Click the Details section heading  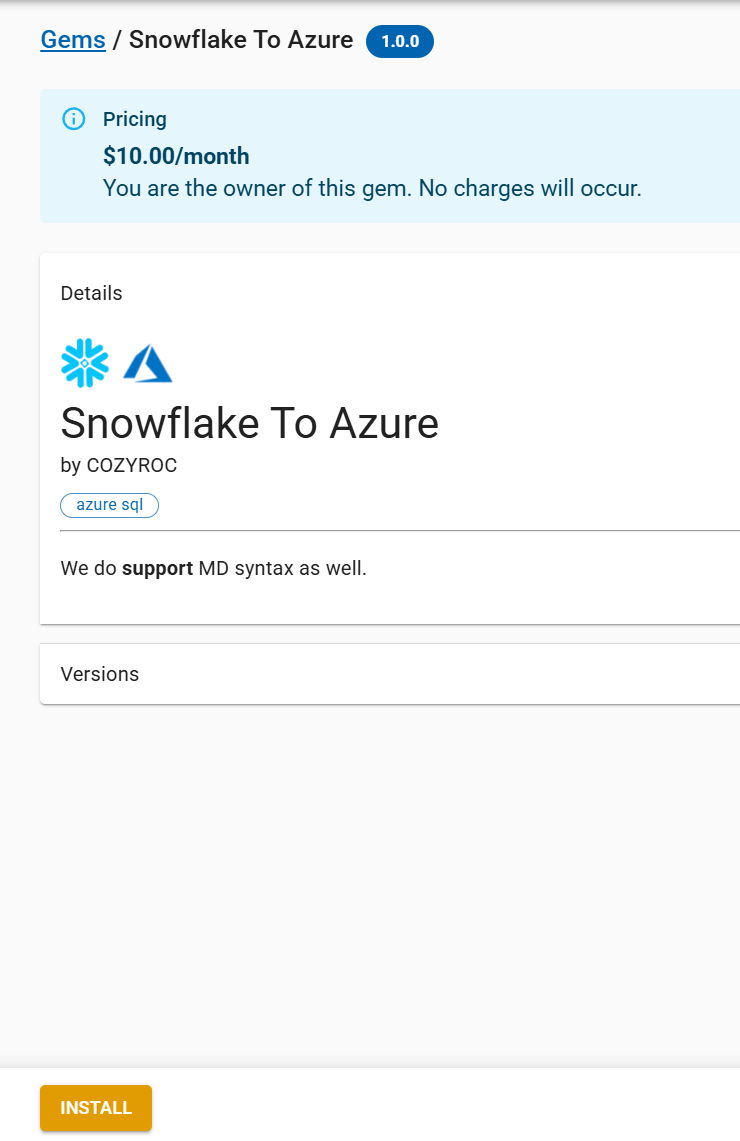[92, 293]
